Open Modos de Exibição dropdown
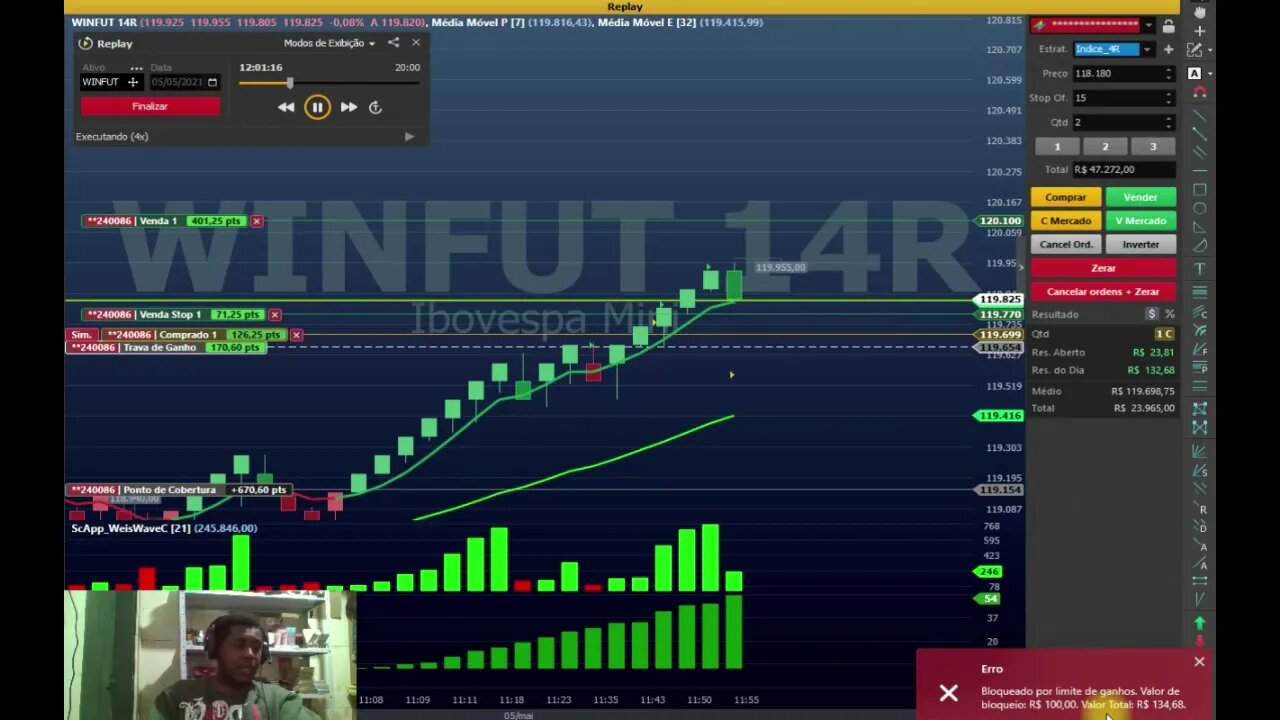Screen dimensions: 1280x720 [x=329, y=43]
